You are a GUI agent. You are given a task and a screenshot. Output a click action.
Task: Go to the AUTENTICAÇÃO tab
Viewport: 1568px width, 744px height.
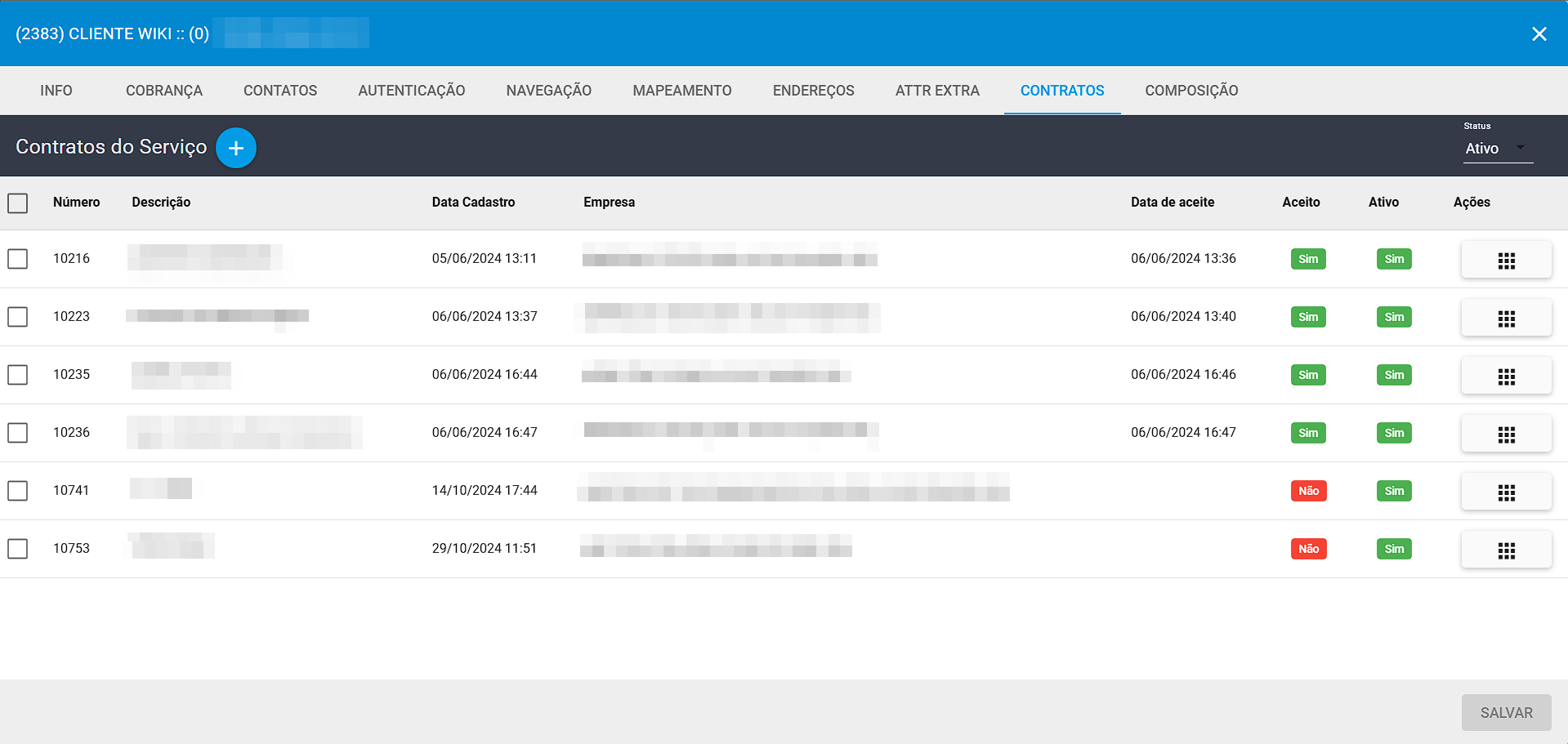coord(412,91)
